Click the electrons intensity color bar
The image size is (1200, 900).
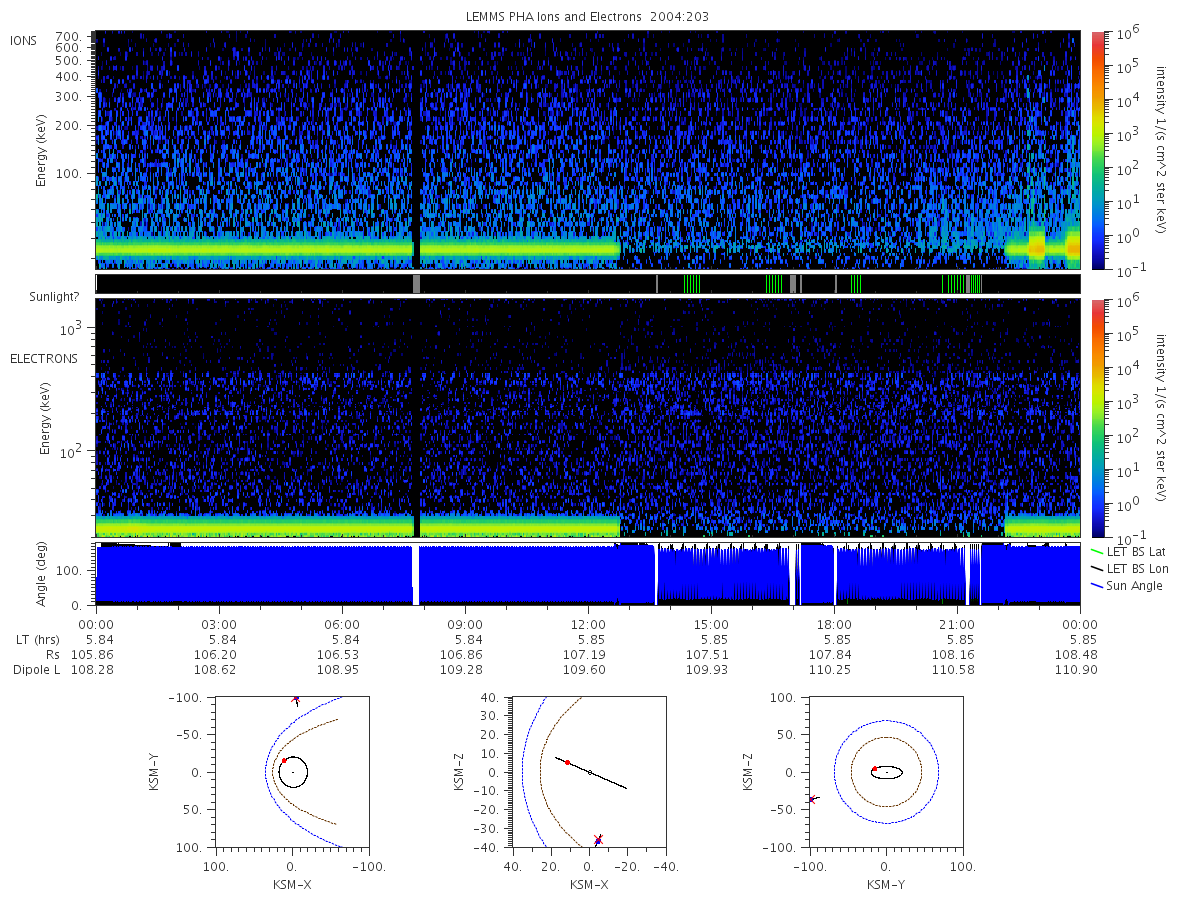pos(1097,418)
